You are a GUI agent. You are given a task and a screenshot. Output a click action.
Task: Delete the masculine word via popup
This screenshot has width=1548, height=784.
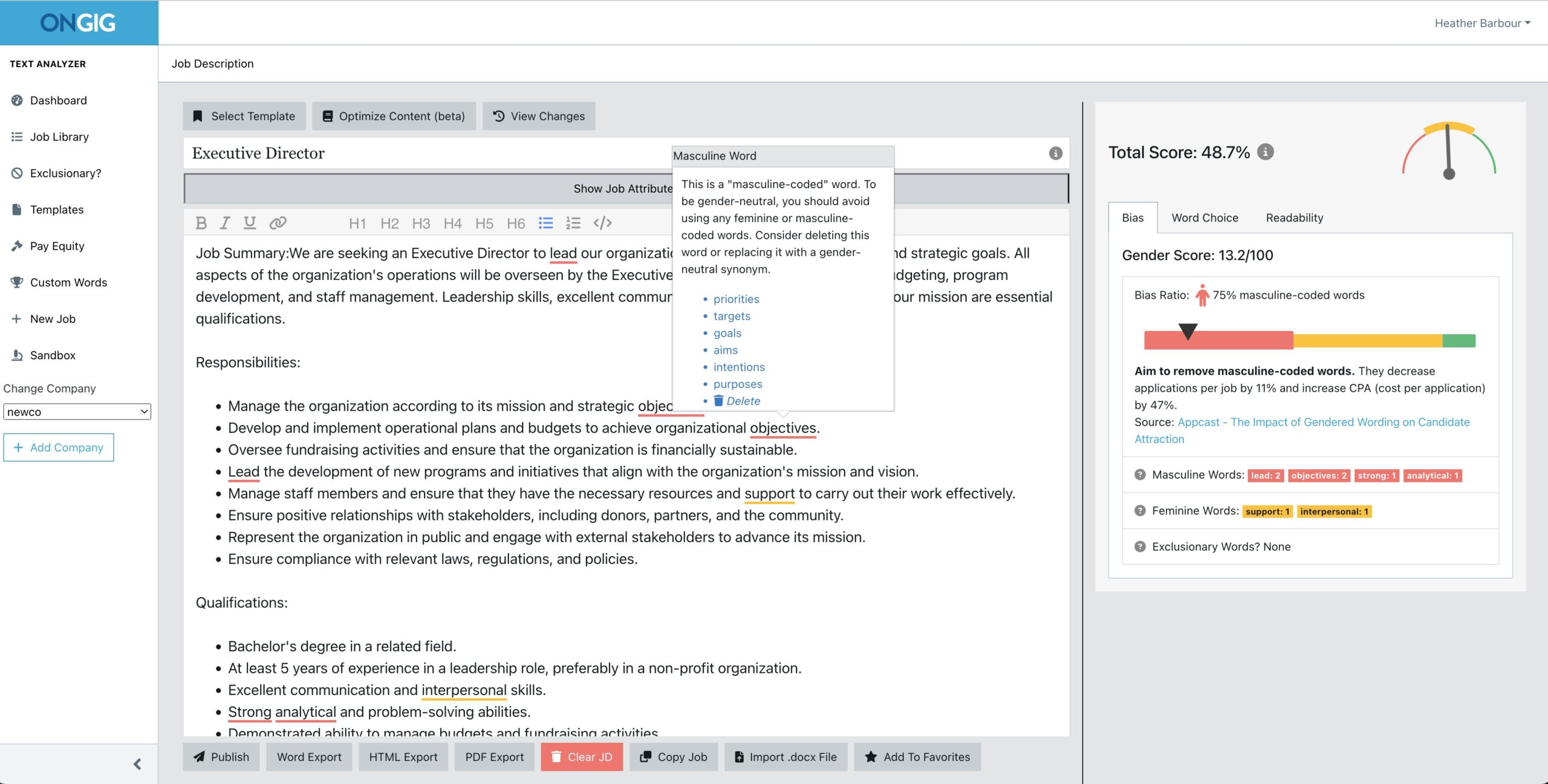(737, 401)
